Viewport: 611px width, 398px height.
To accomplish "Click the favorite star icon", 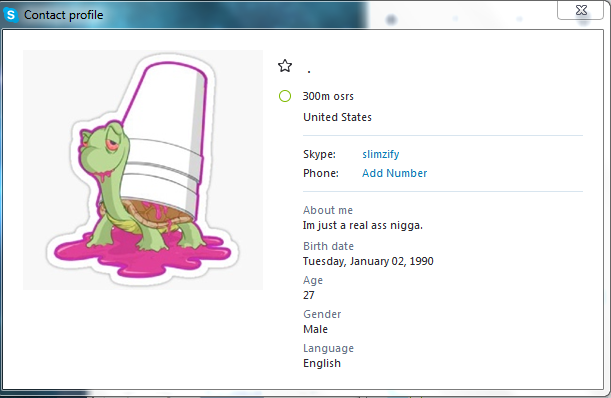I will point(285,65).
